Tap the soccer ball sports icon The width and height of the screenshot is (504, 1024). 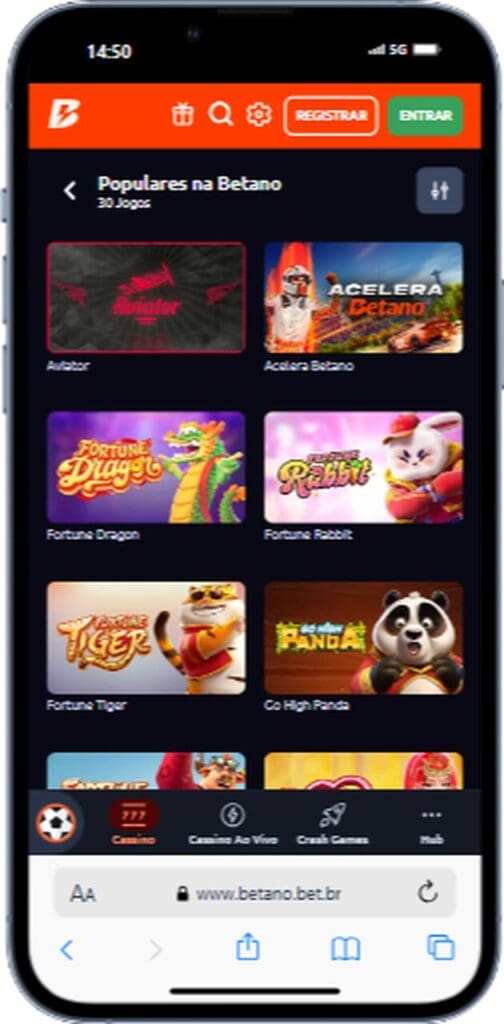click(x=56, y=824)
